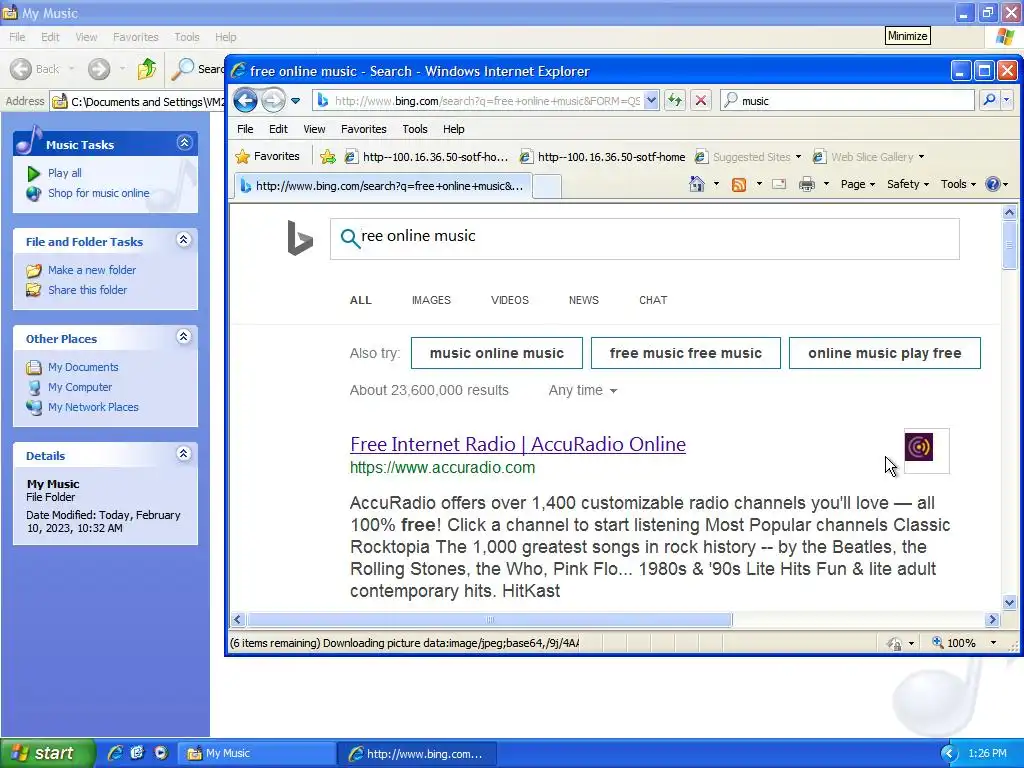
Task: Open first favorite http--100.16.36.50-sotf-ho...
Action: click(x=426, y=157)
